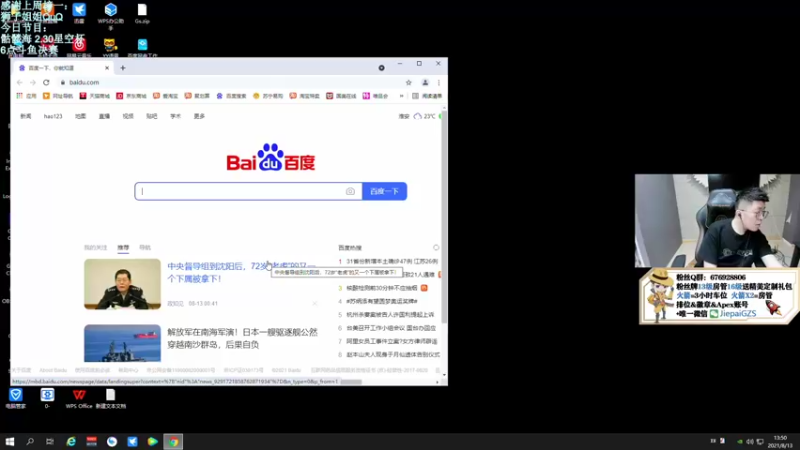Select the Gs.zip file on desktop
The height and width of the screenshot is (450, 800).
point(142,13)
